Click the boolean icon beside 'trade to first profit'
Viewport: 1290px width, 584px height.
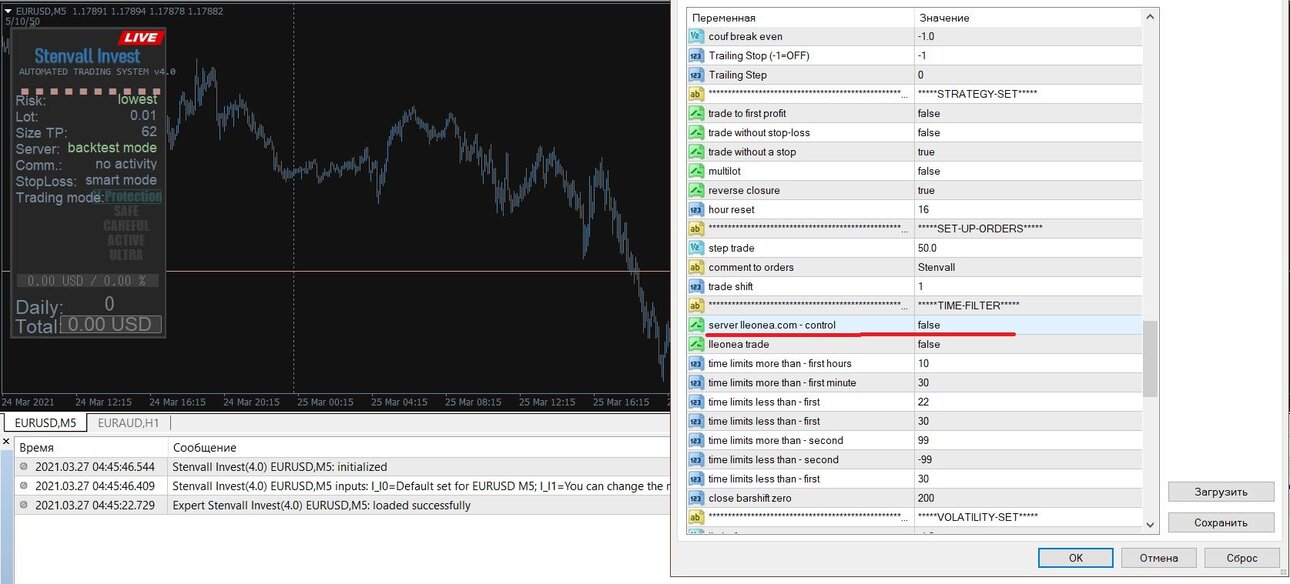697,113
